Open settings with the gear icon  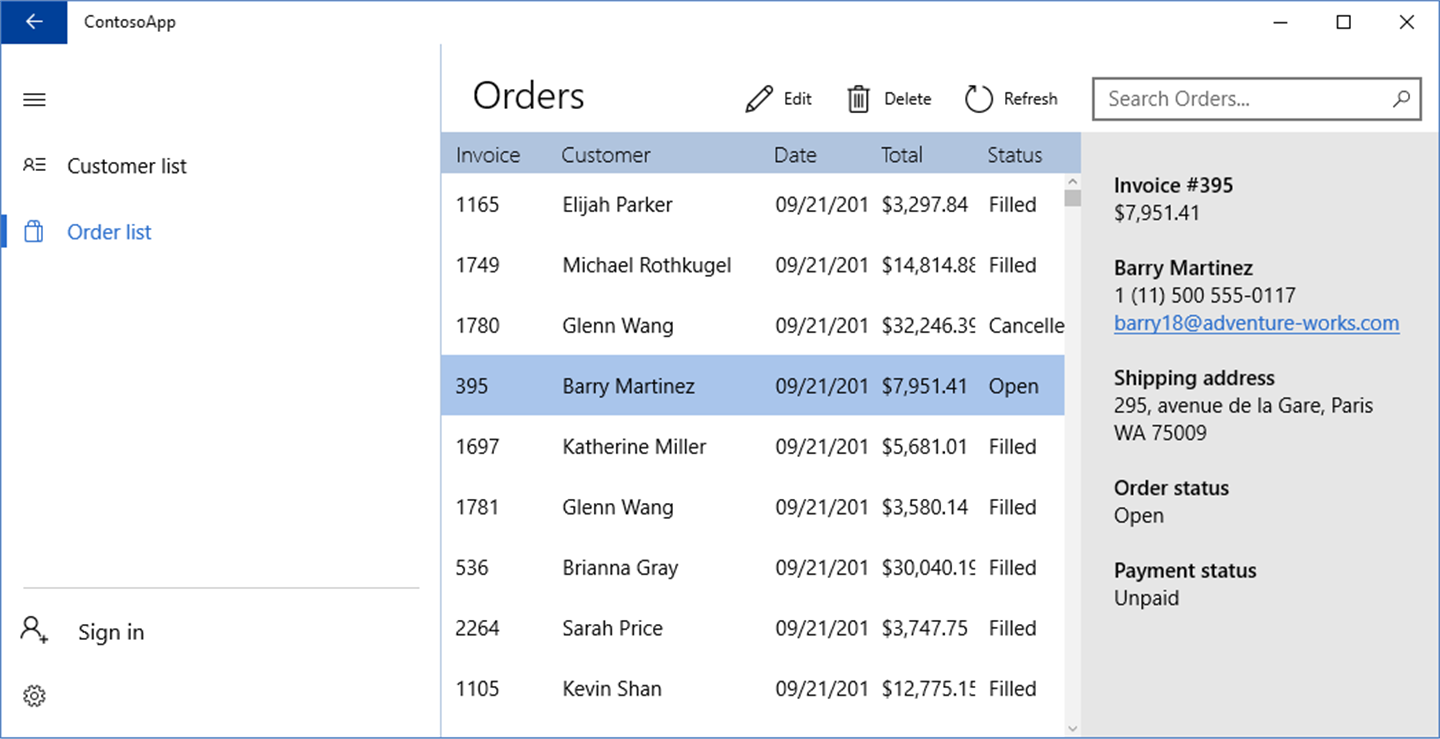pos(34,695)
